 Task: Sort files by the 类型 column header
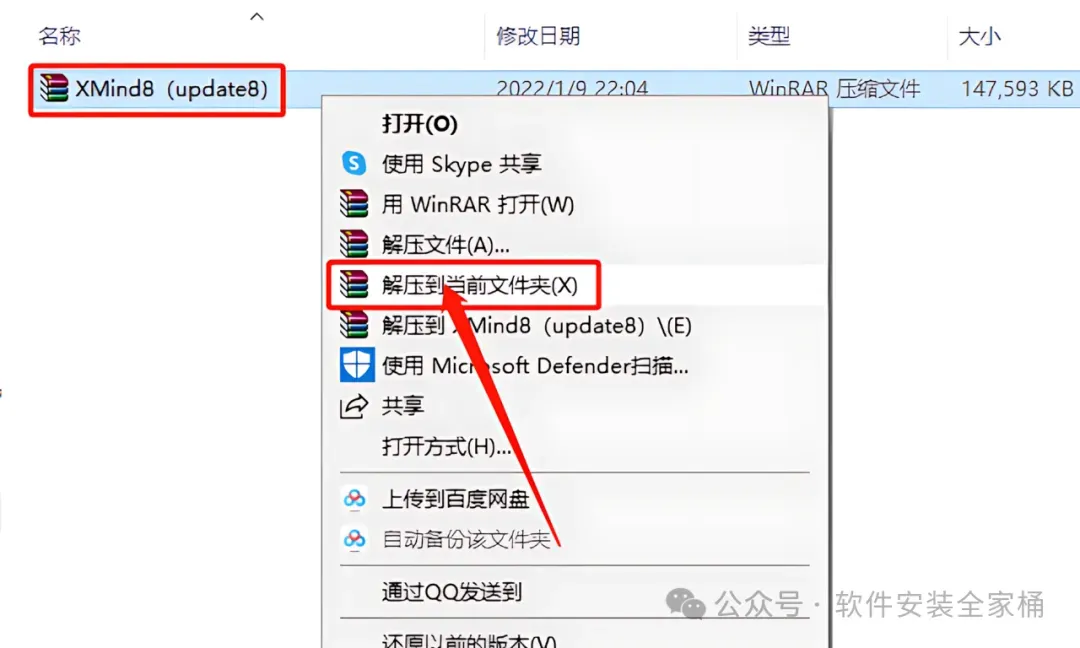[x=769, y=36]
